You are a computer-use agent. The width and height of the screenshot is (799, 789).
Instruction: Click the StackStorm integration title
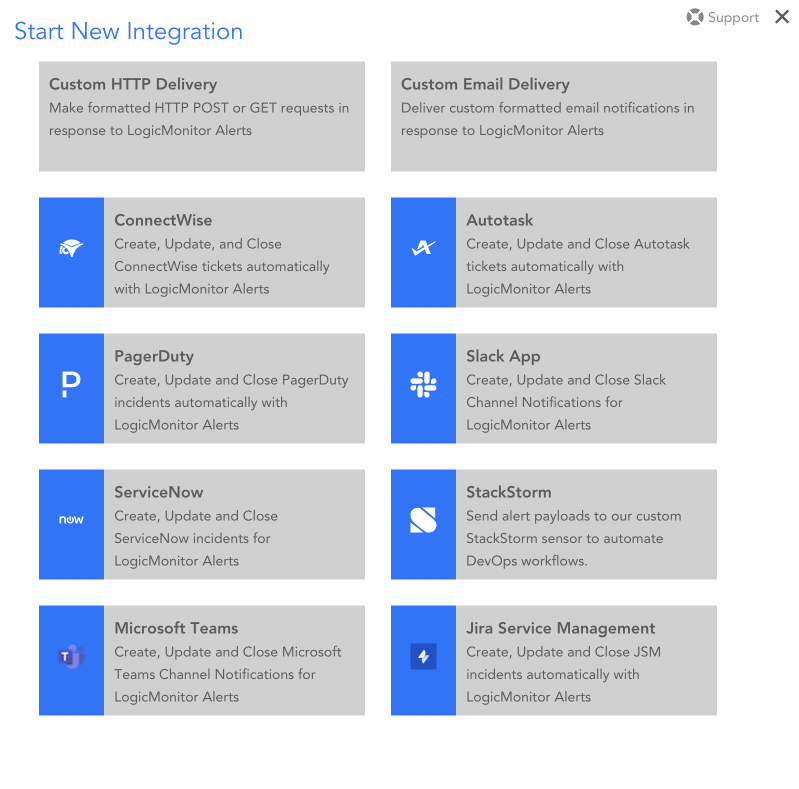pyautogui.click(x=508, y=492)
